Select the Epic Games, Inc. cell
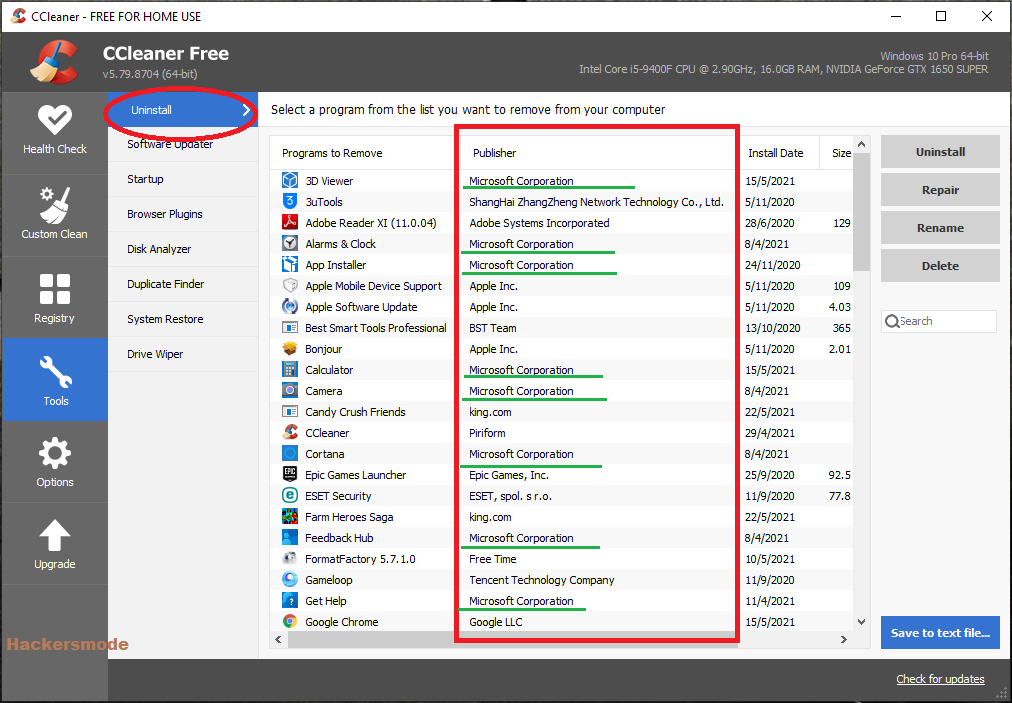The width and height of the screenshot is (1012, 703). point(509,474)
